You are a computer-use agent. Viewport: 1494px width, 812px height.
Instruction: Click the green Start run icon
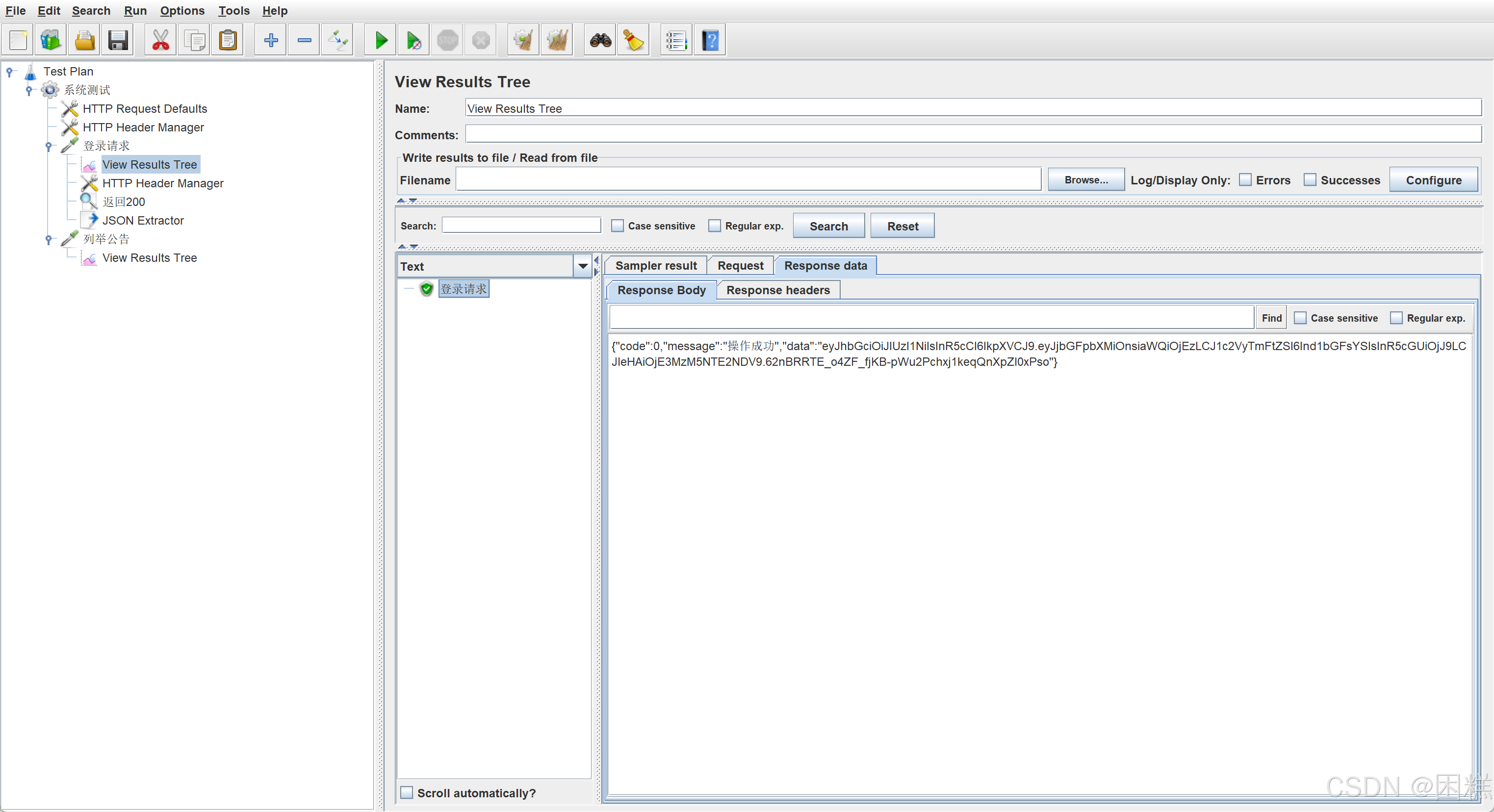click(x=381, y=40)
